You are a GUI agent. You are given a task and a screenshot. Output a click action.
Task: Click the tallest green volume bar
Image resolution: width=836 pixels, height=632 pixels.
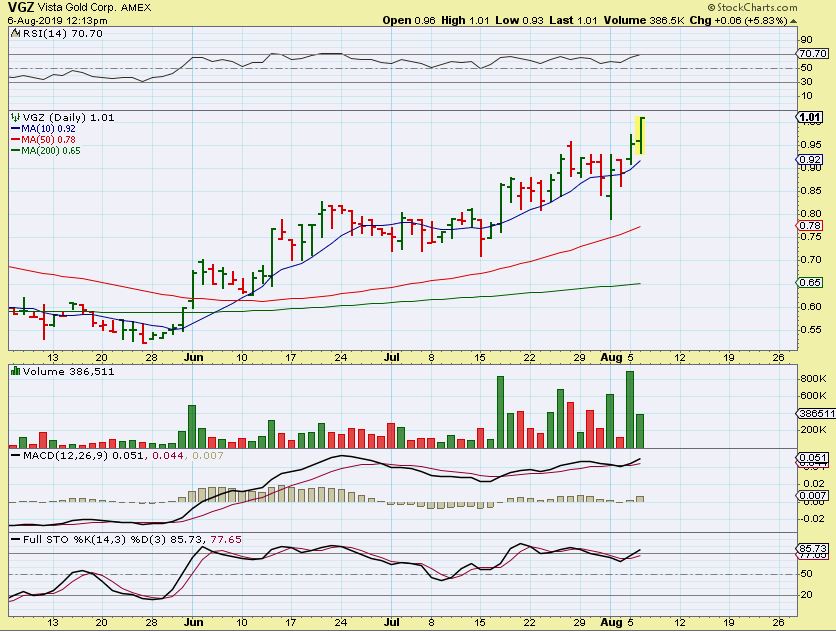(x=630, y=410)
